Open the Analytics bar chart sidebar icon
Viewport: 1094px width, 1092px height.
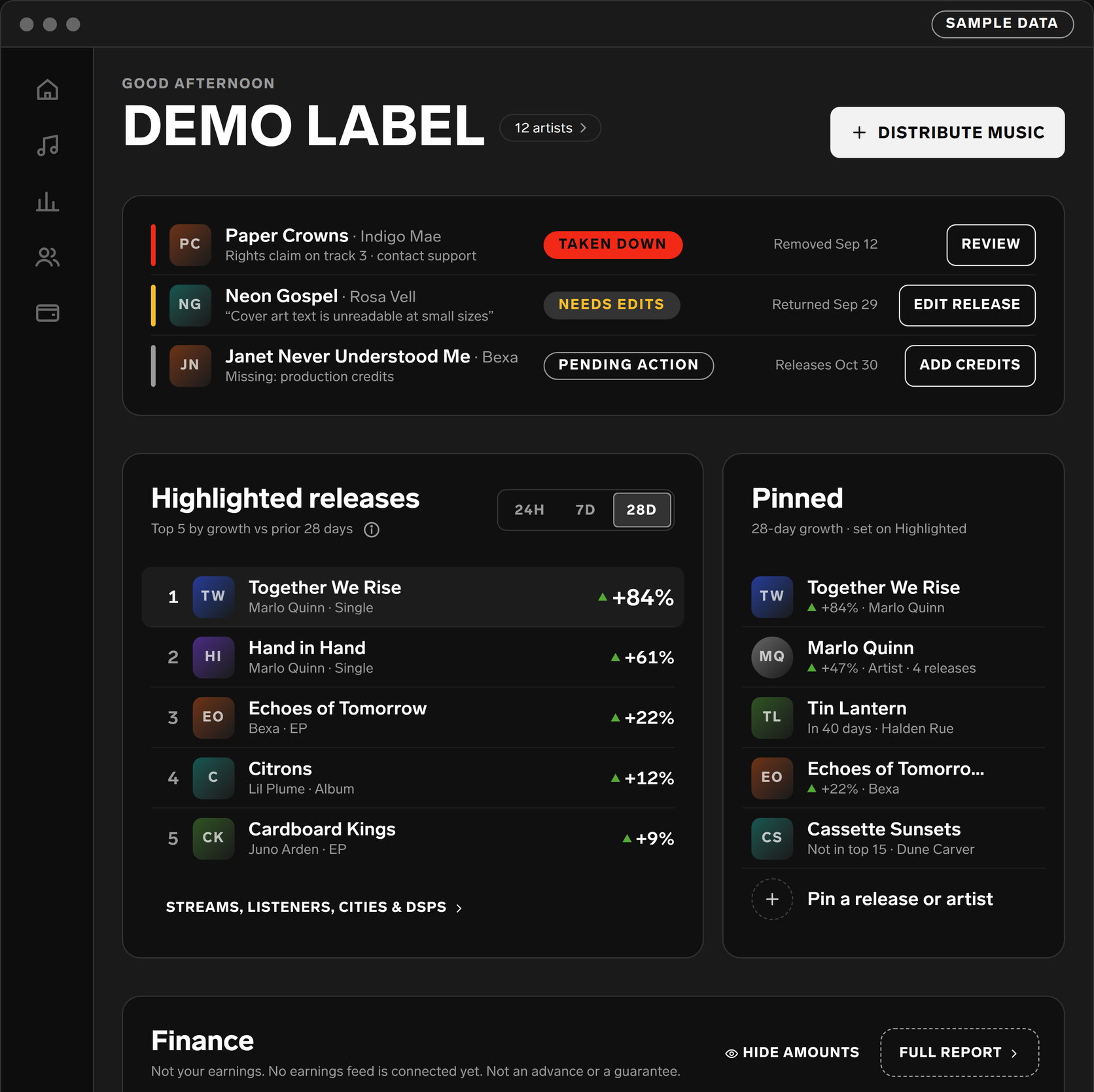click(47, 202)
